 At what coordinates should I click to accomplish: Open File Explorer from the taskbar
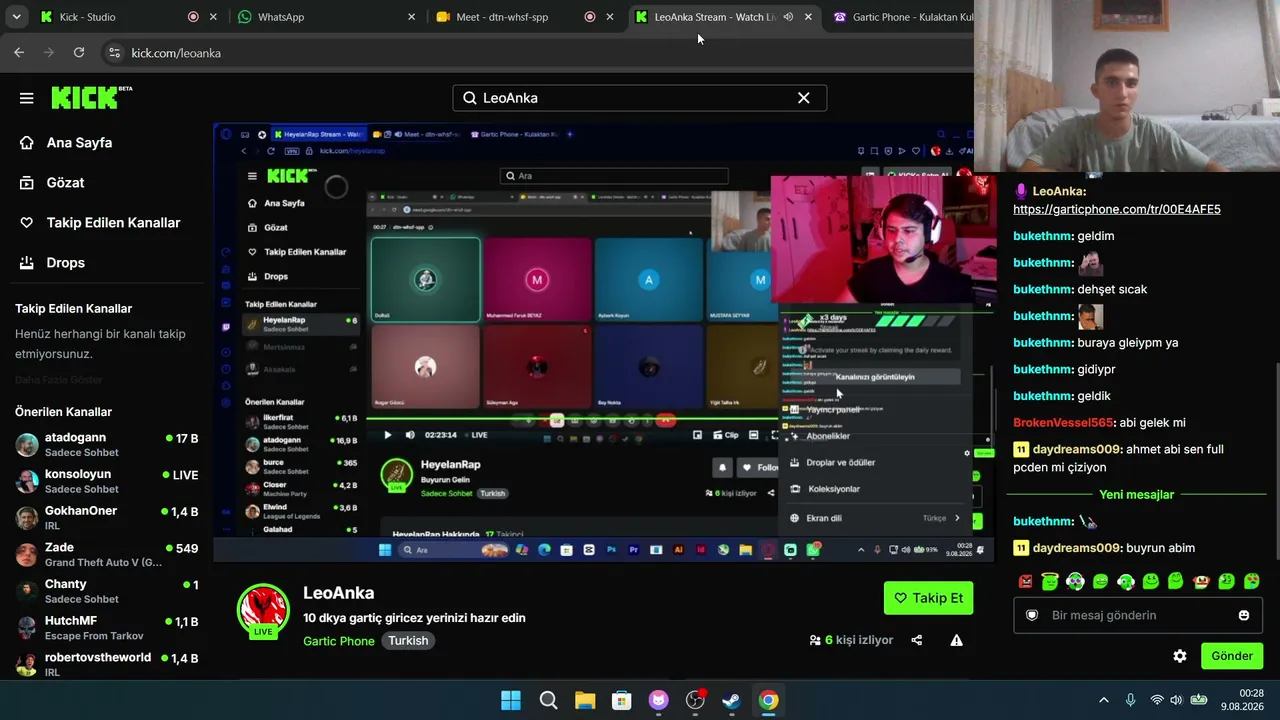(x=585, y=700)
